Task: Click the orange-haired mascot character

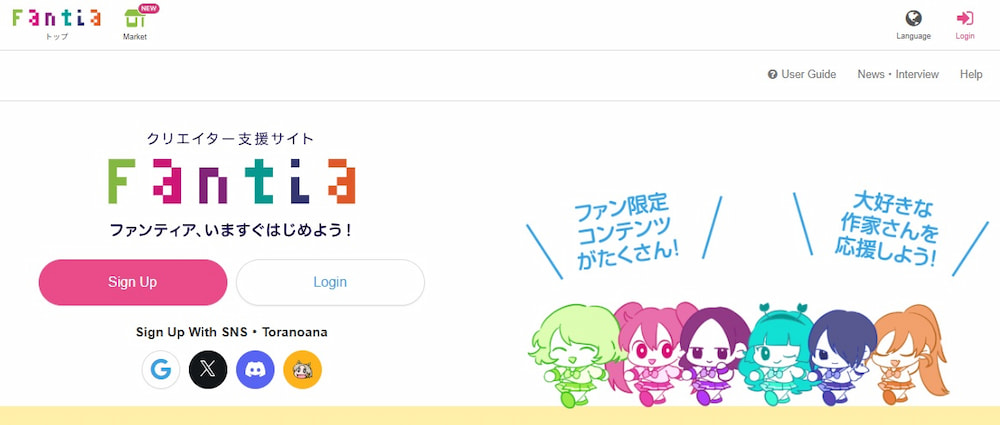Action: pyautogui.click(x=909, y=354)
